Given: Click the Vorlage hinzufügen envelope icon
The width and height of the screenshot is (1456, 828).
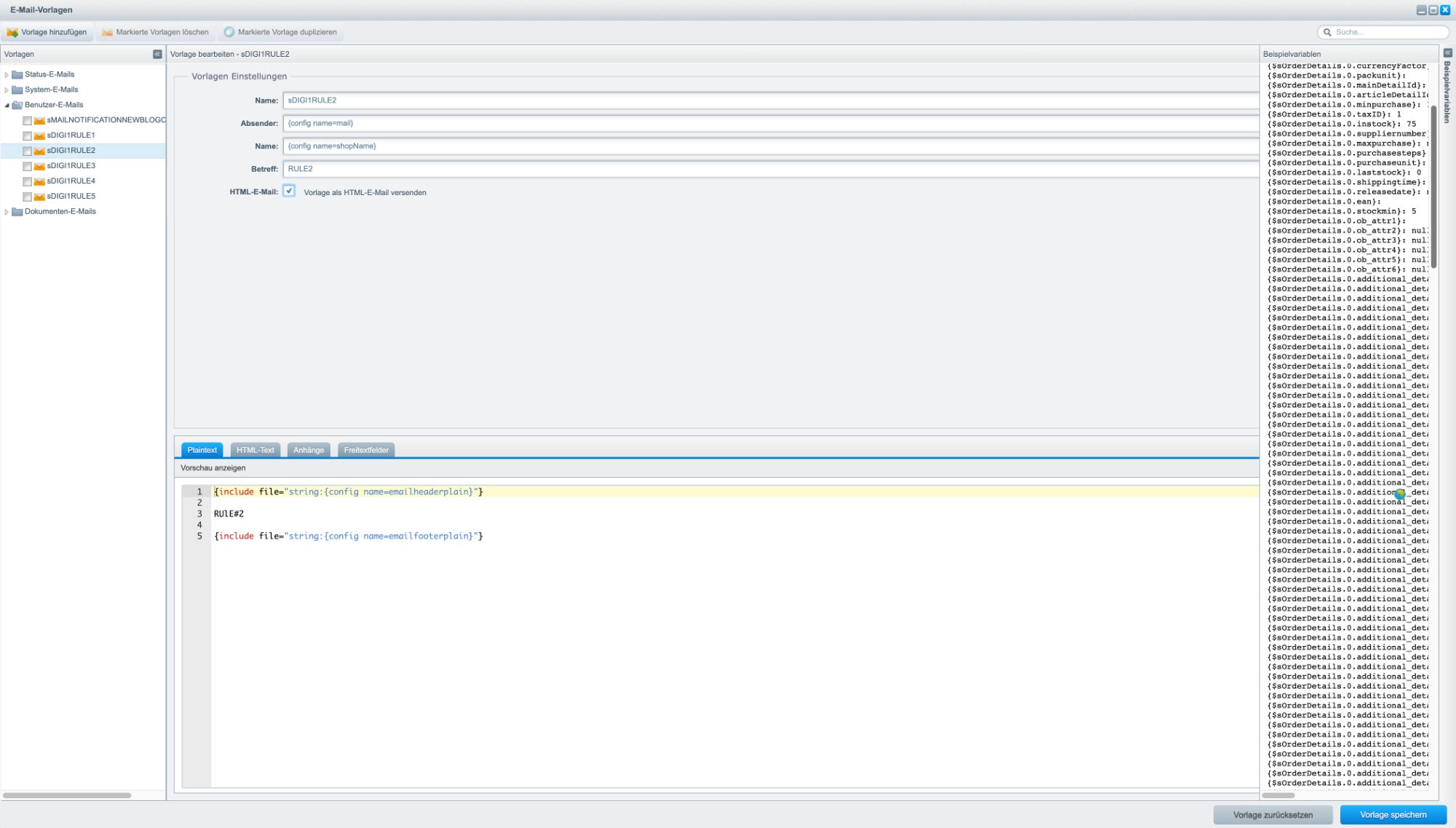Looking at the screenshot, I should coord(12,32).
